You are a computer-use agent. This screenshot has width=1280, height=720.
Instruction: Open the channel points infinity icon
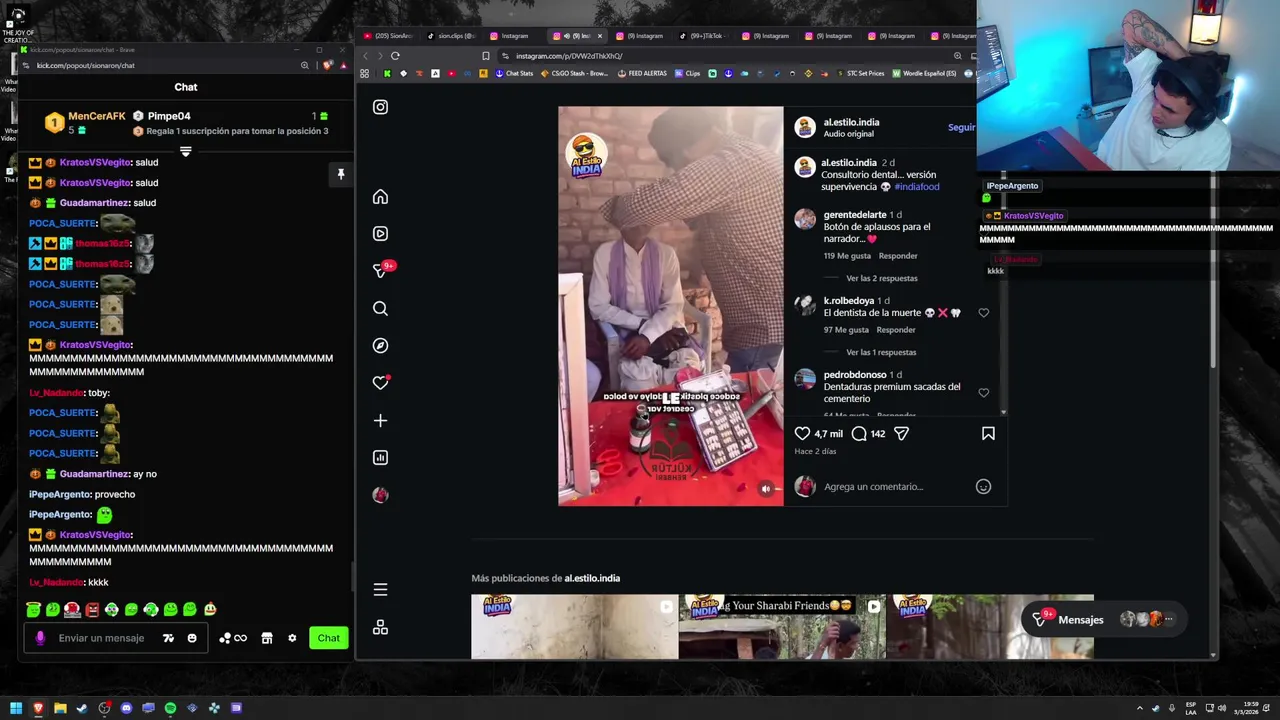point(233,638)
